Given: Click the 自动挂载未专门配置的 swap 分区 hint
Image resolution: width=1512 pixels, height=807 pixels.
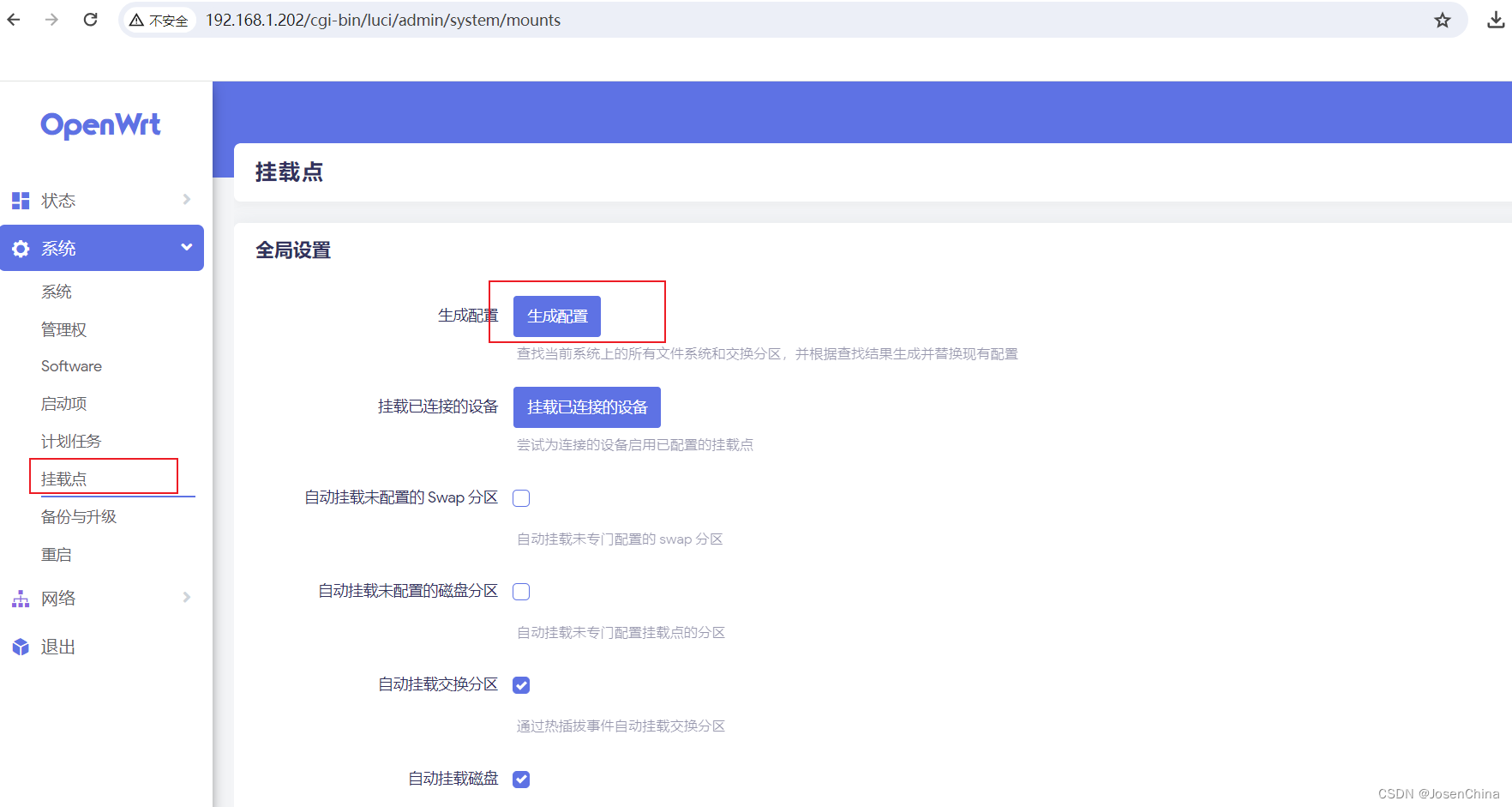Looking at the screenshot, I should (620, 539).
